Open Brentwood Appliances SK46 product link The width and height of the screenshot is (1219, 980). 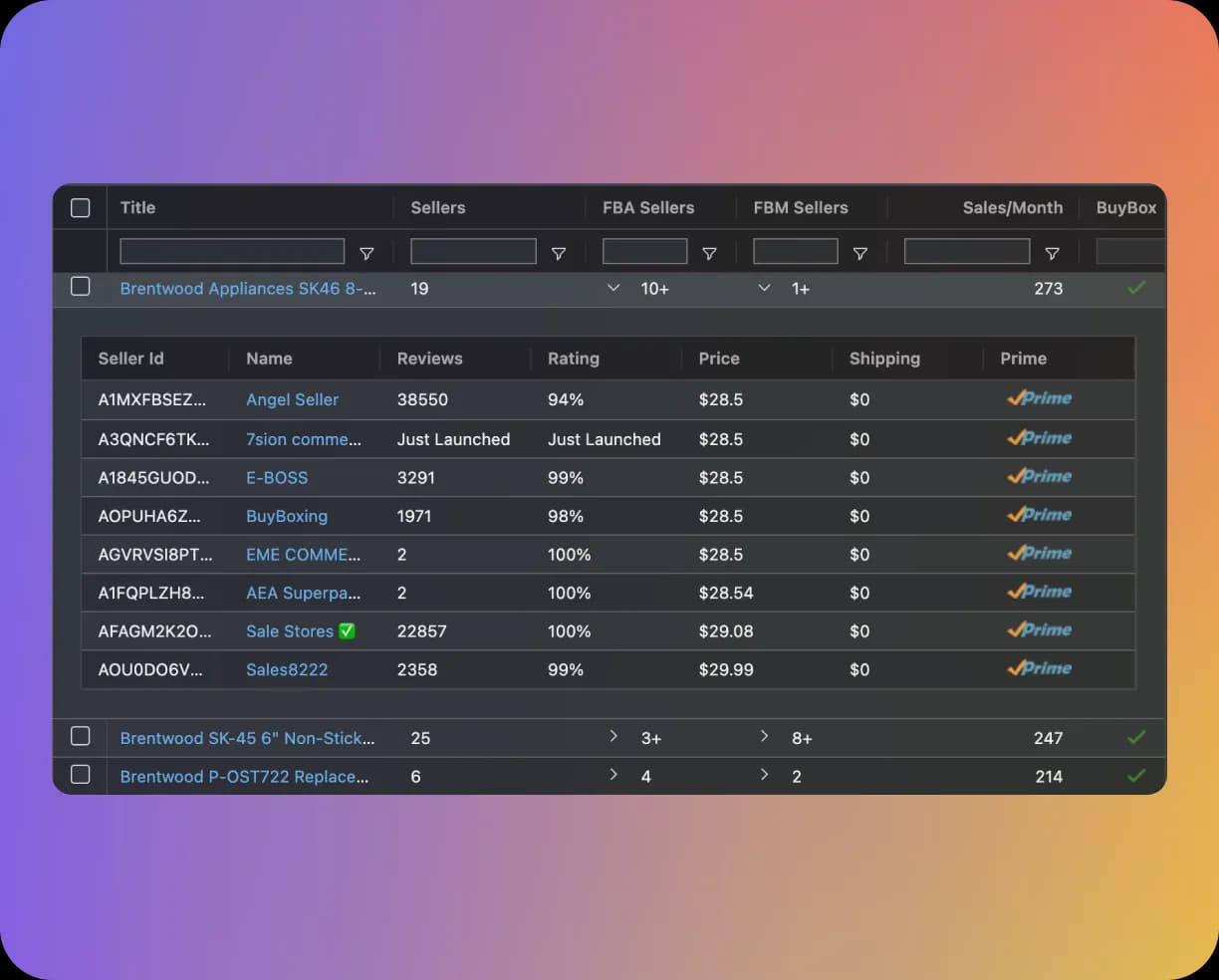pyautogui.click(x=248, y=289)
